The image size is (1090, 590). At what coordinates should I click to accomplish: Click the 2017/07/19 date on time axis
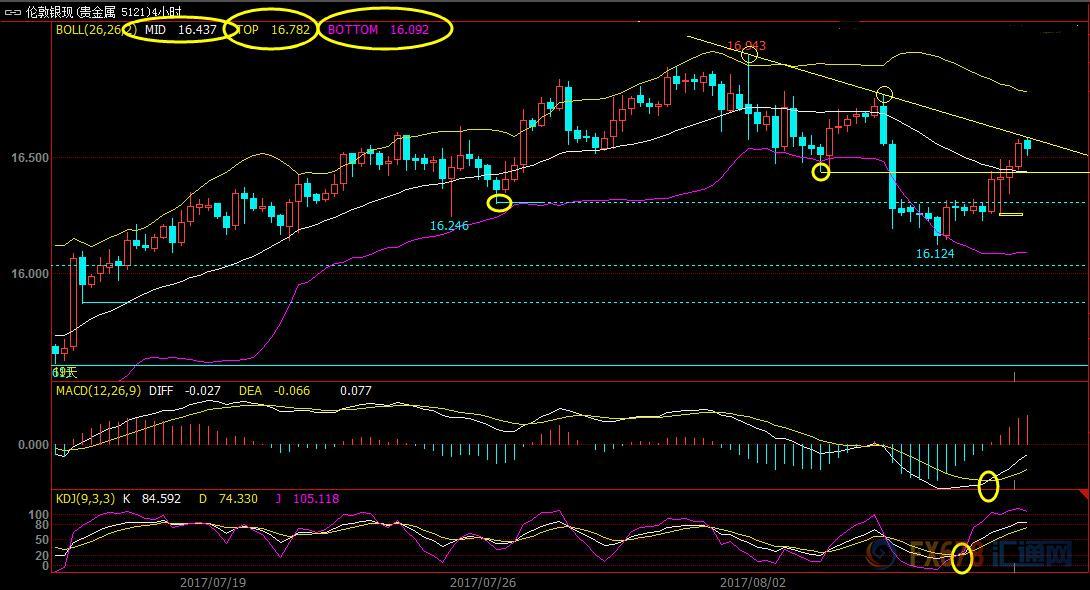pyautogui.click(x=213, y=581)
